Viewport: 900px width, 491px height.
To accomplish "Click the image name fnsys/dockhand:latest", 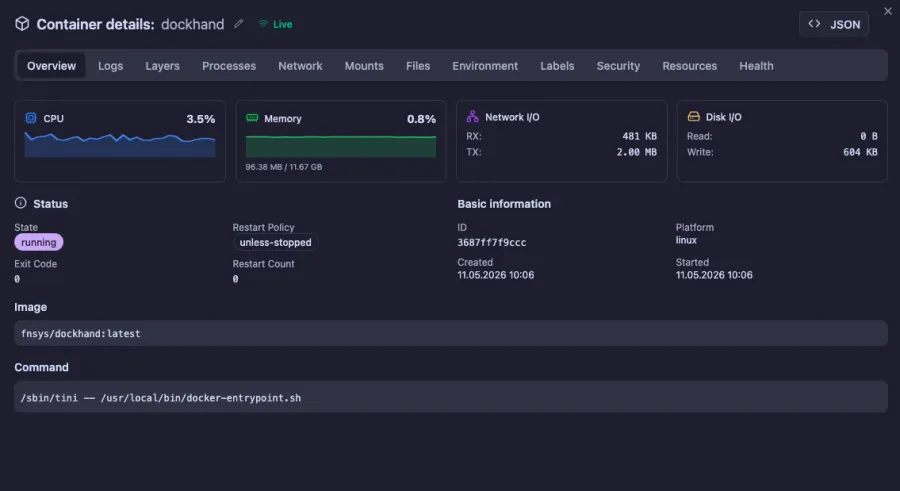I will [x=80, y=333].
